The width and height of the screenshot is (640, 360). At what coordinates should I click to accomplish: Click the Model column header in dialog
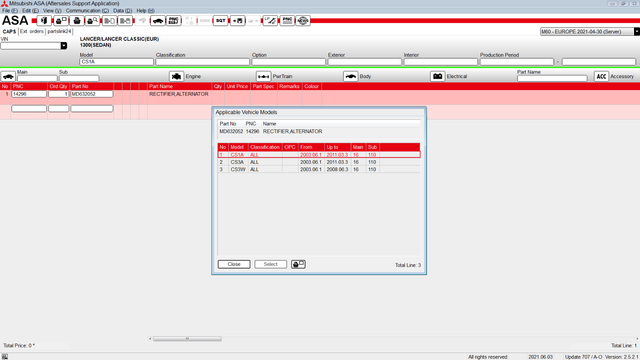(x=238, y=147)
